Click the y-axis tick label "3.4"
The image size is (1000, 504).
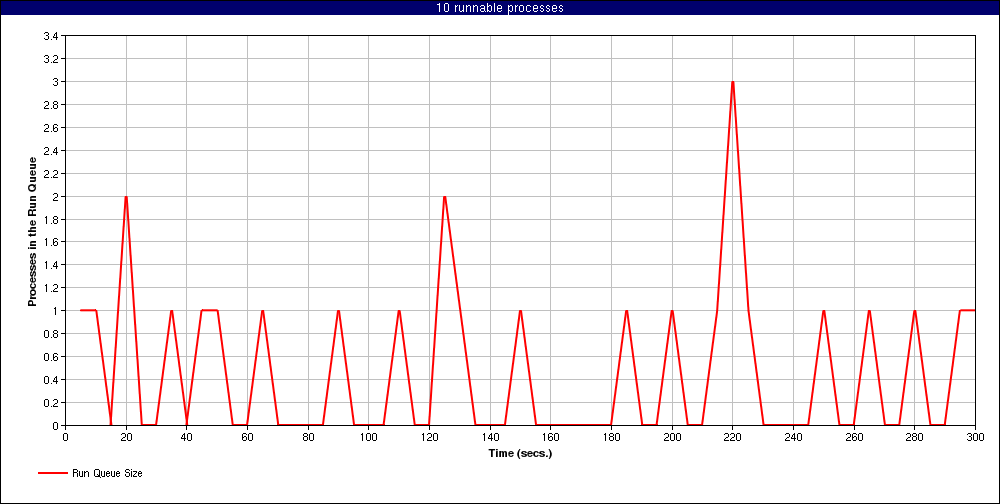click(50, 36)
